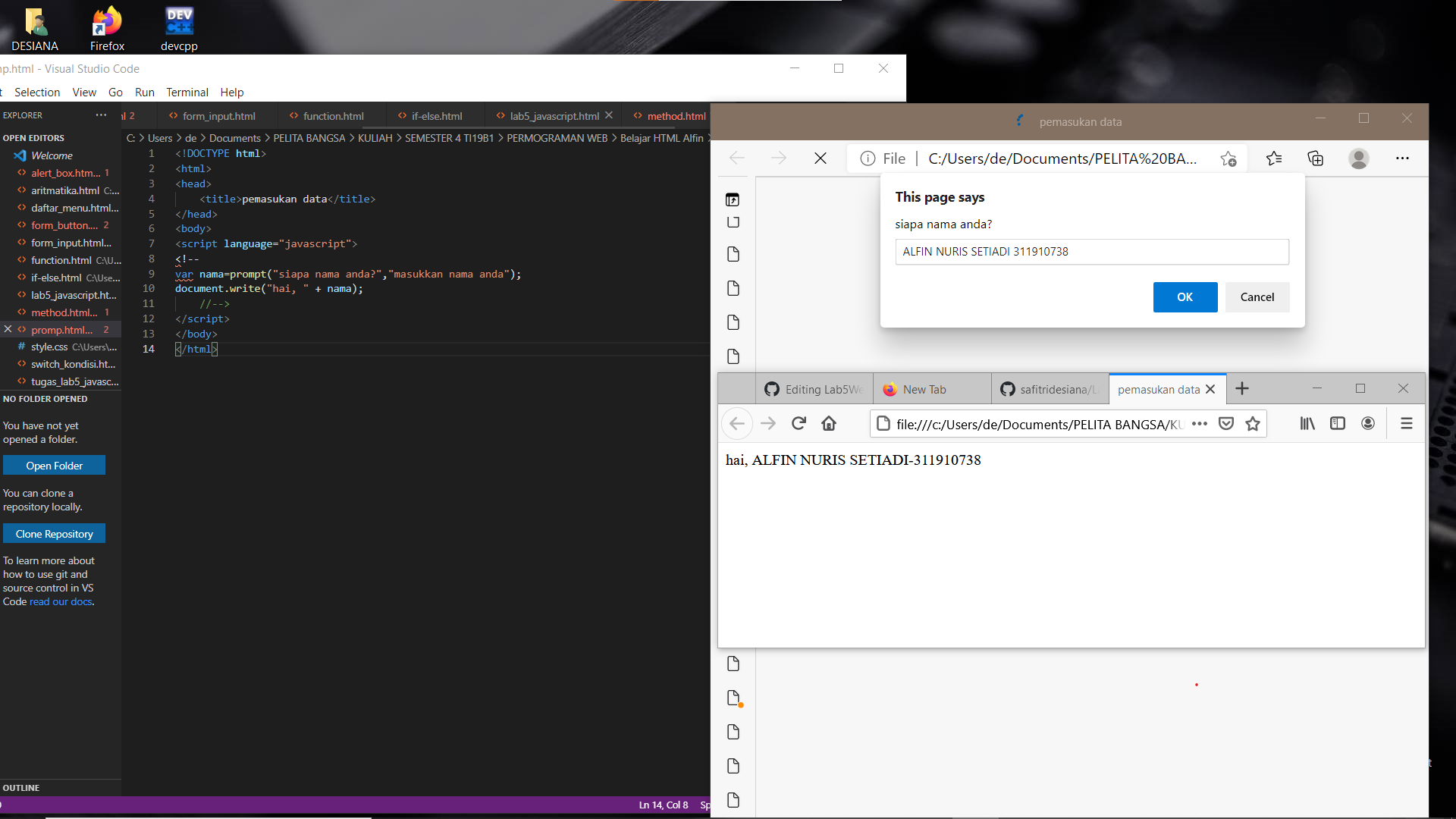
Task: Toggle the Firefox sidebar view
Action: [1337, 423]
